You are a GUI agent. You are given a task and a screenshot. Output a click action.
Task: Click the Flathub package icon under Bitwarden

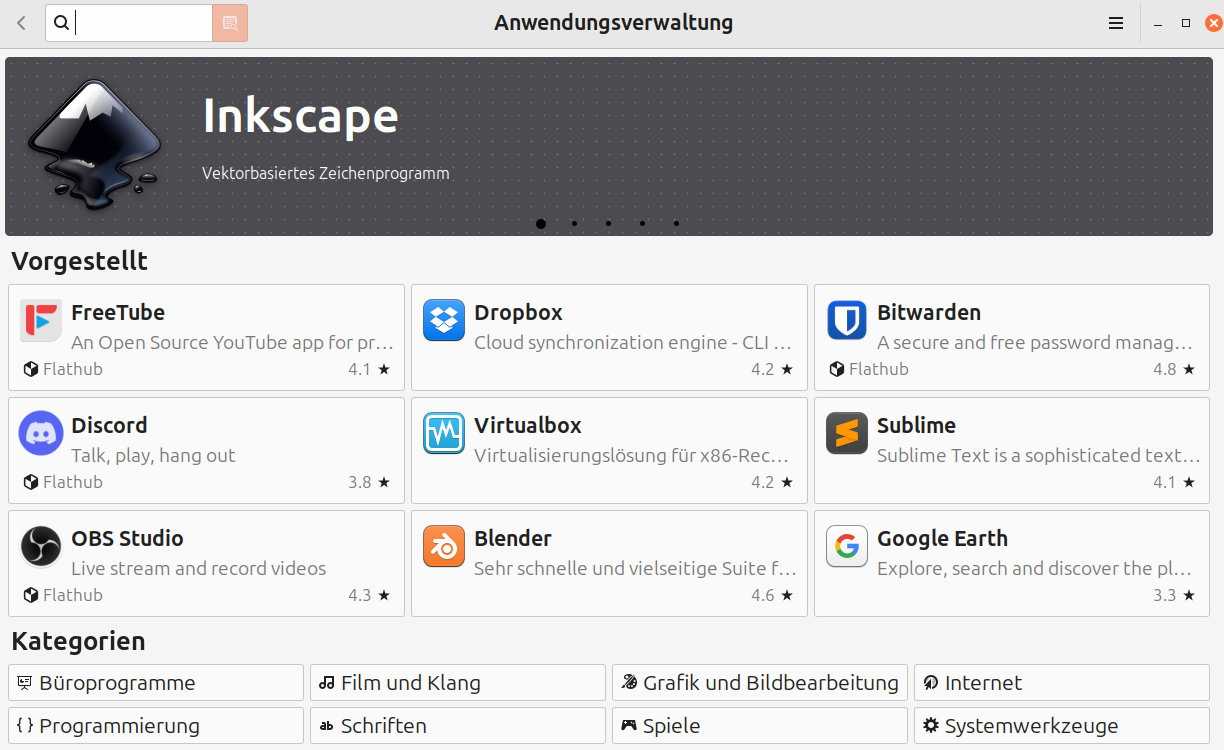(837, 369)
